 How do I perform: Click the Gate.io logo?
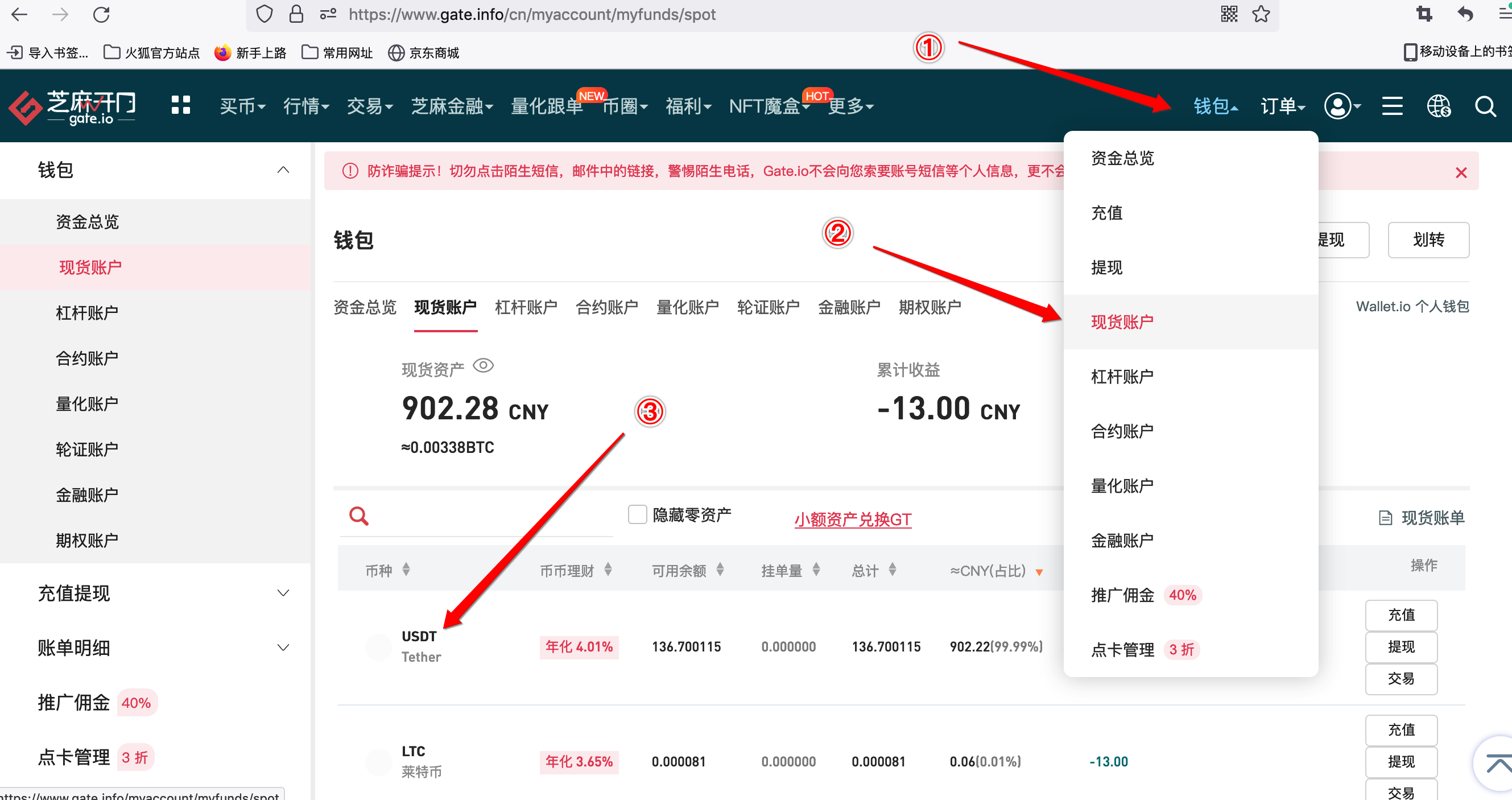(x=72, y=107)
